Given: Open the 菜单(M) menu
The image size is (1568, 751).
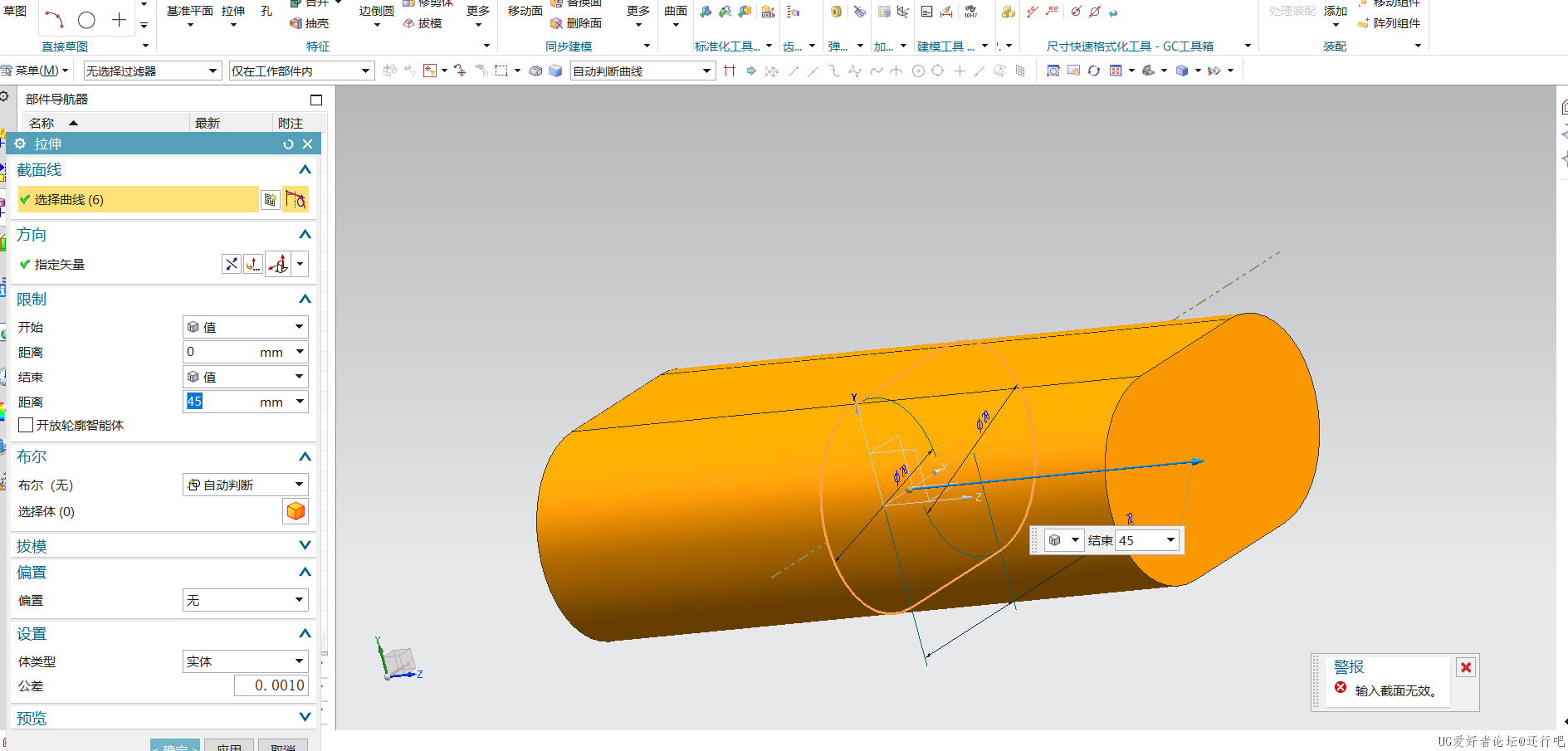Looking at the screenshot, I should tap(36, 71).
